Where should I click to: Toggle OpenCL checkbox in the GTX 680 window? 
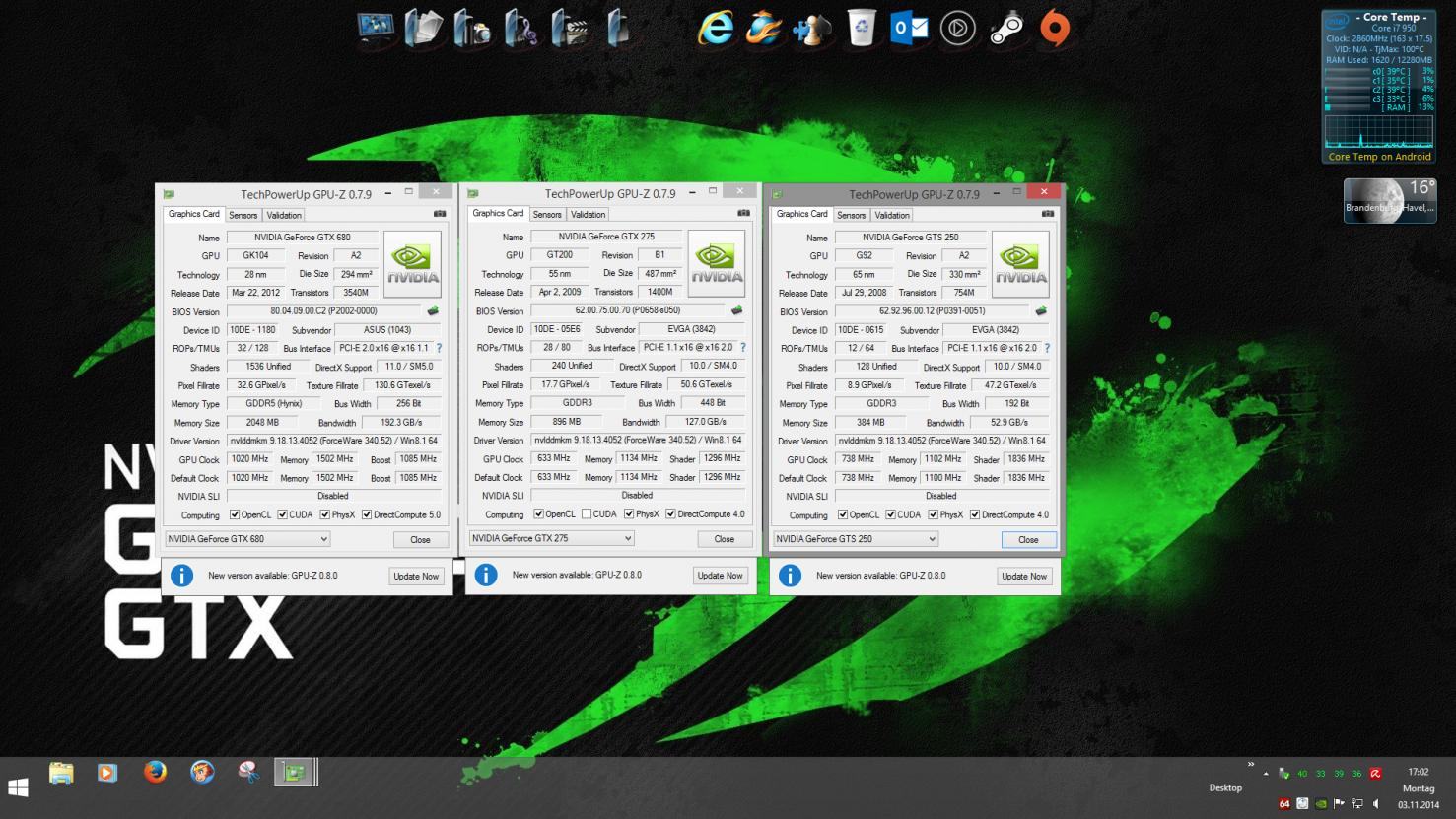235,514
